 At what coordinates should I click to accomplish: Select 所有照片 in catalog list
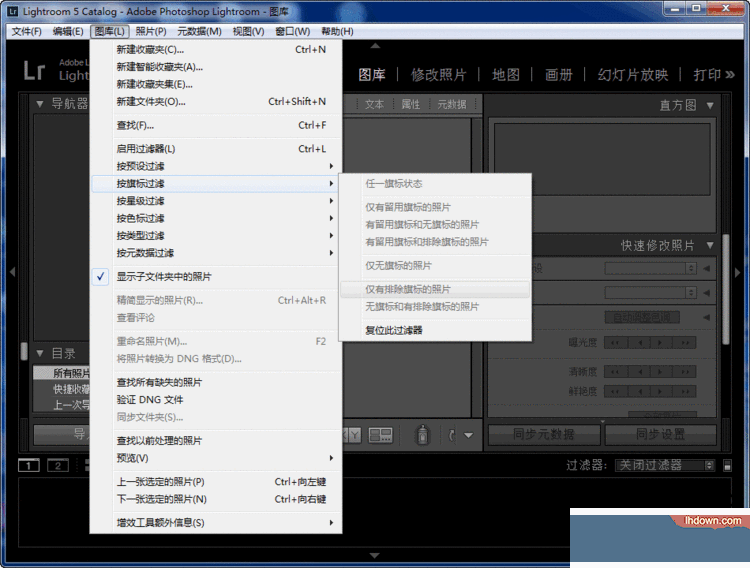coord(61,373)
